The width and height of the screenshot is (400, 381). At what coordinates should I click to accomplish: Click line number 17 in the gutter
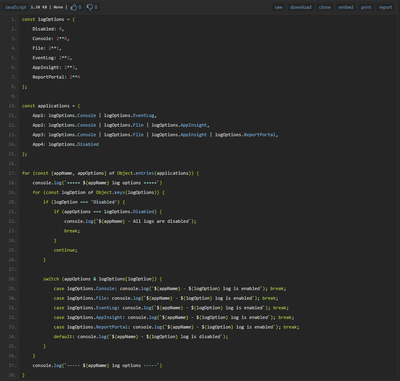coord(12,173)
